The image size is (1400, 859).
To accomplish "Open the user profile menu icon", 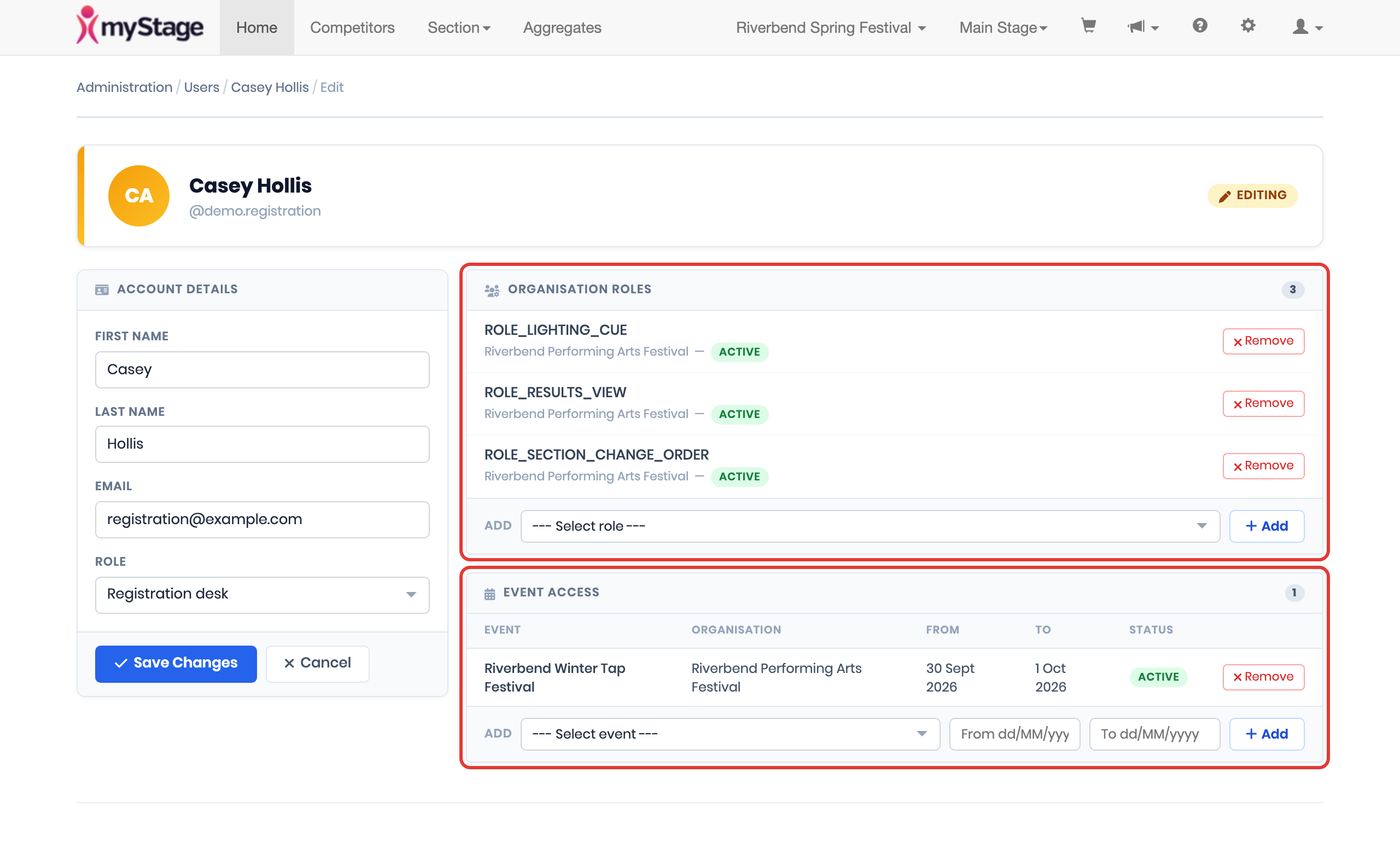I will click(1307, 27).
